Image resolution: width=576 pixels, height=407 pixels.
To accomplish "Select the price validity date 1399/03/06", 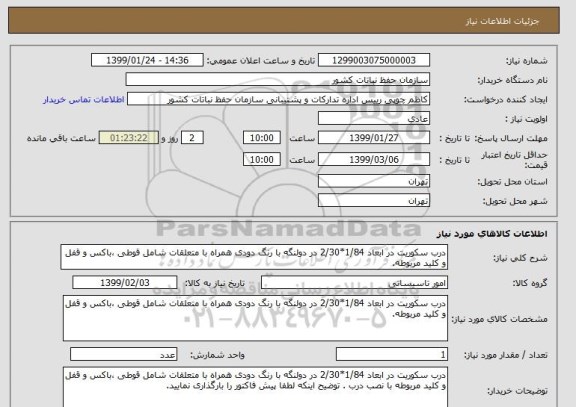I will [374, 159].
